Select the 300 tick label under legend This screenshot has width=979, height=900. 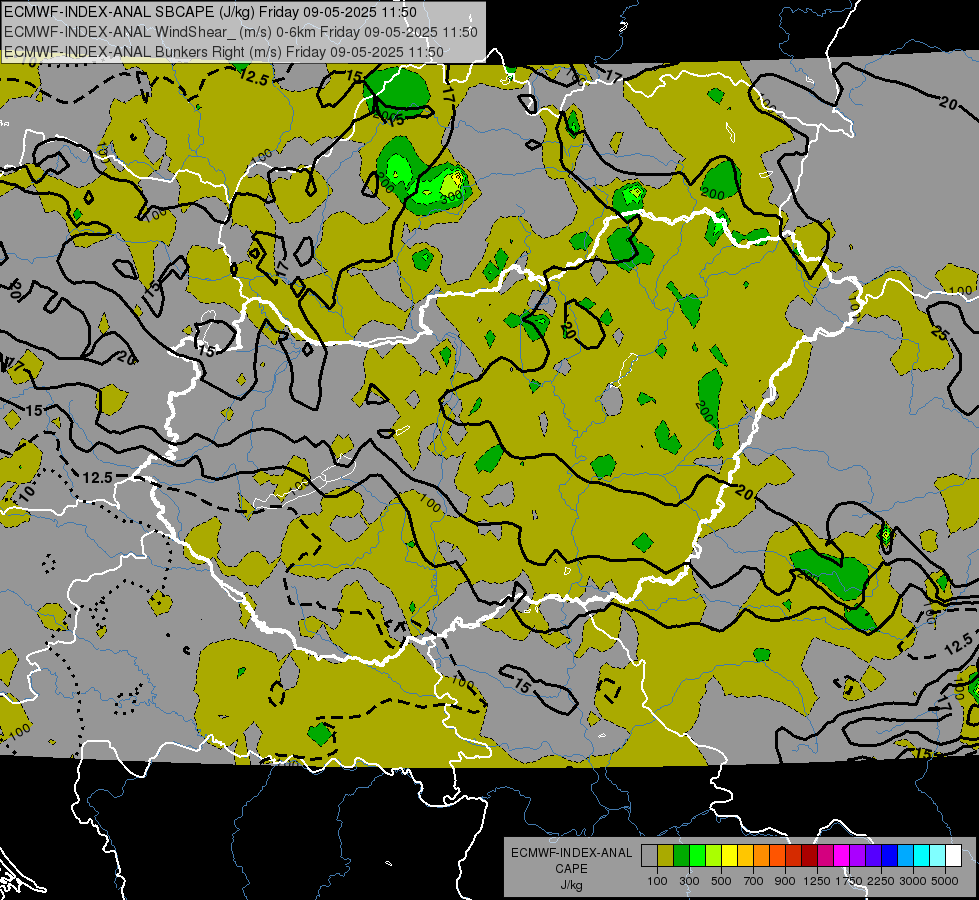tap(689, 881)
